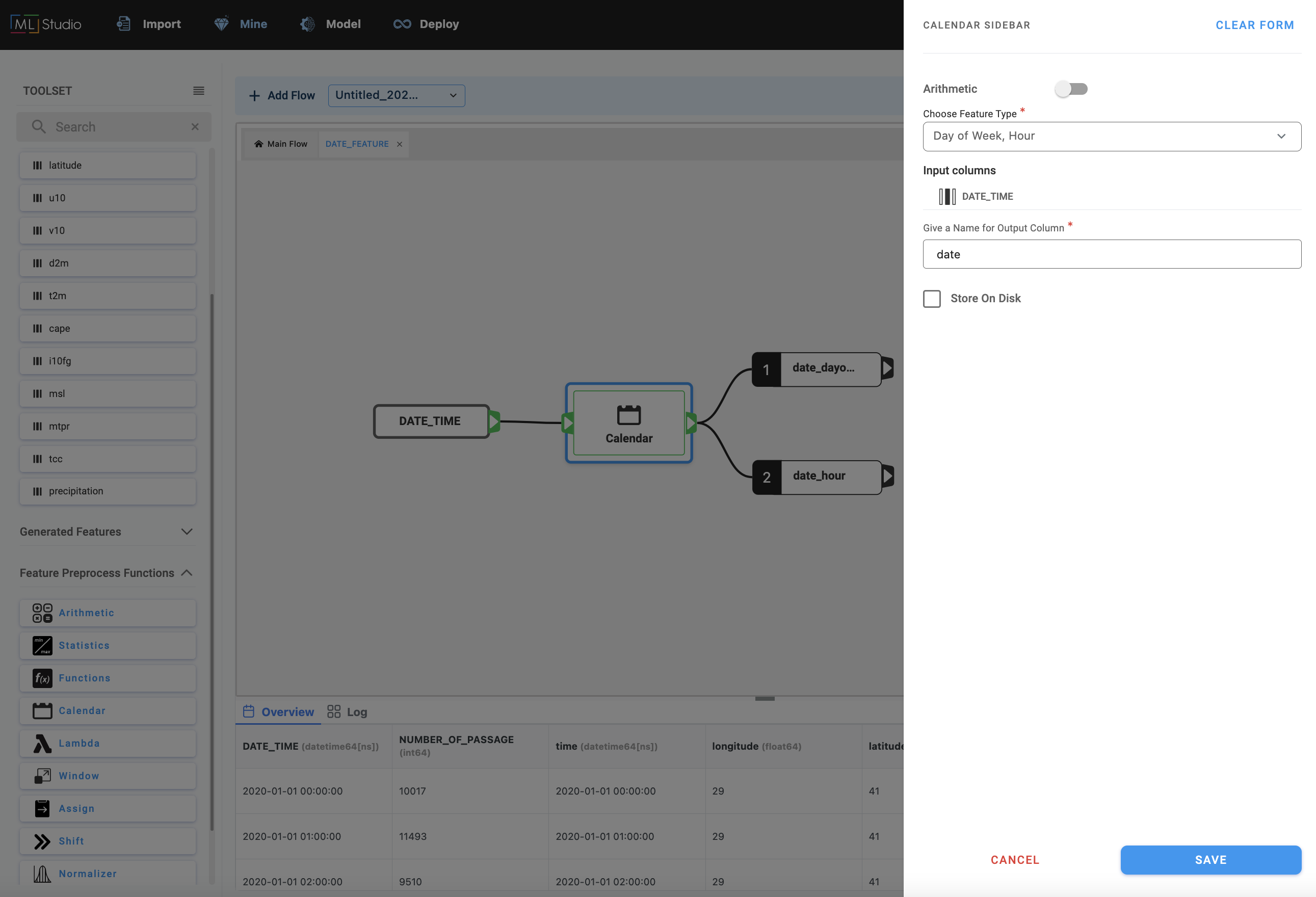Expand the Generated Features section
The width and height of the screenshot is (1316, 897).
click(x=187, y=532)
